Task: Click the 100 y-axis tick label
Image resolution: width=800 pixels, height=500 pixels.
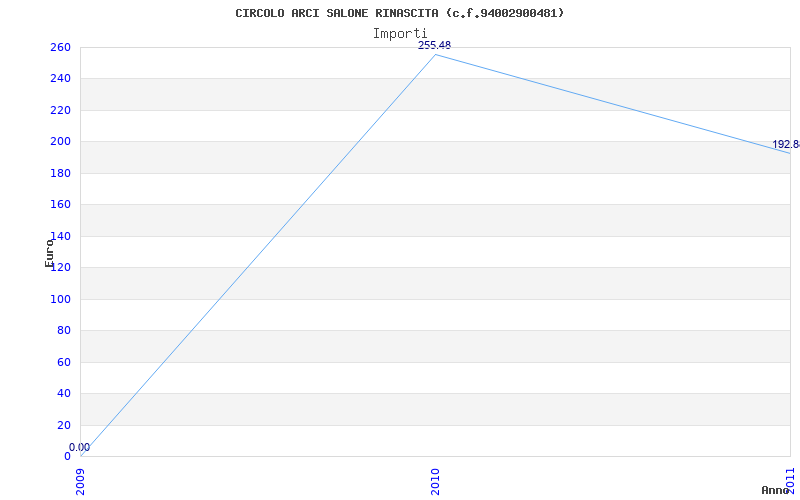Action: click(x=60, y=299)
